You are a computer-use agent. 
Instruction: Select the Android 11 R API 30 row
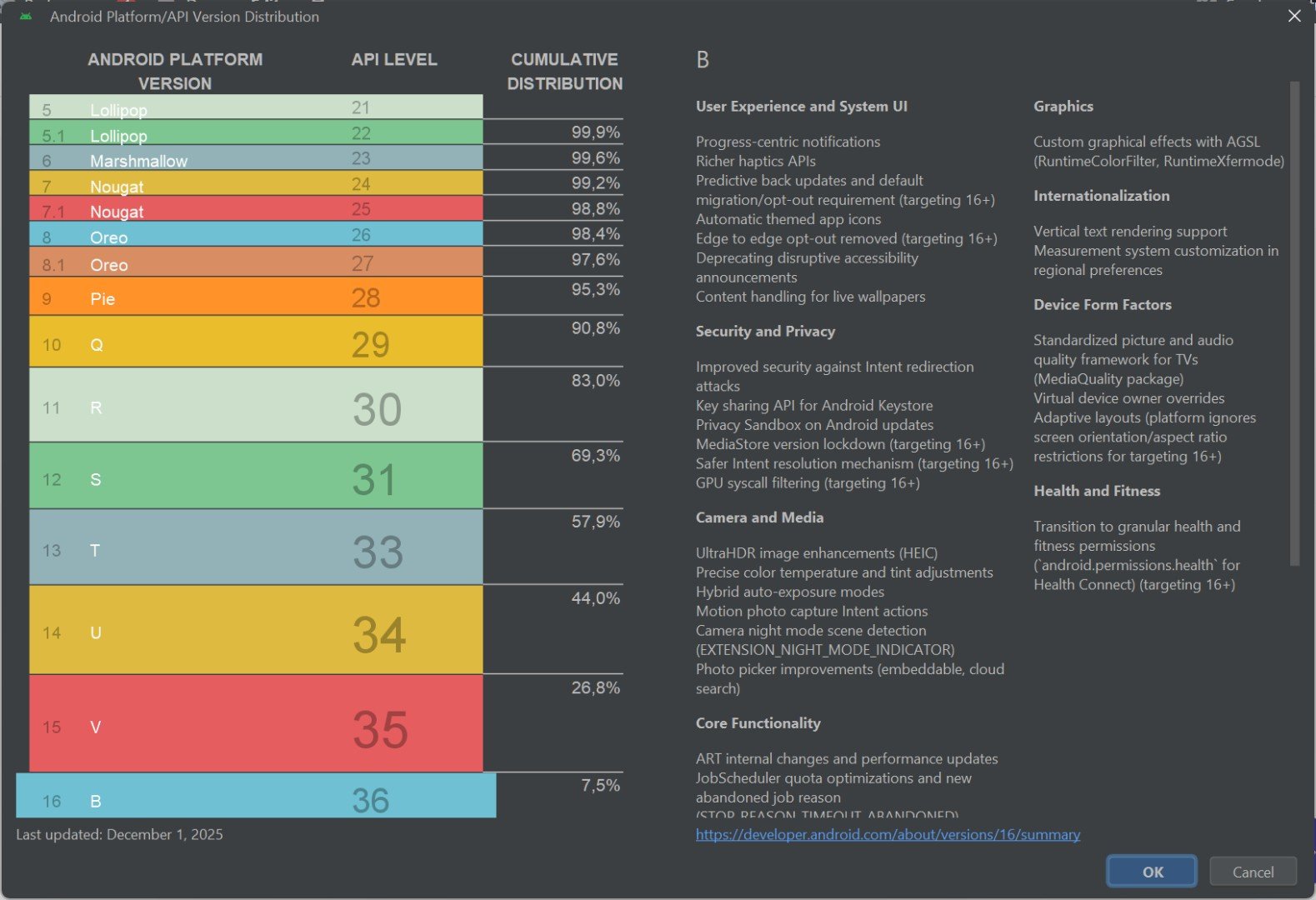pos(256,405)
